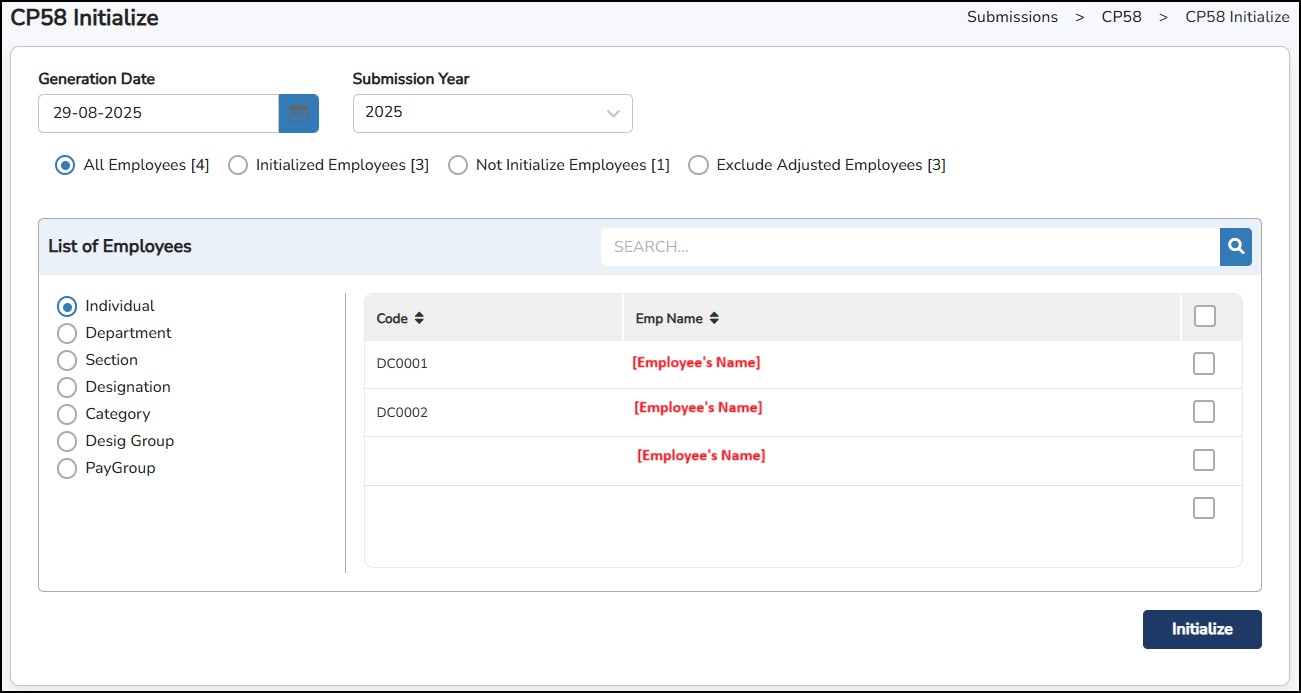Pick Exclude Adjusted Employees radio button
Screen dimensions: 1301x693
pos(699,165)
